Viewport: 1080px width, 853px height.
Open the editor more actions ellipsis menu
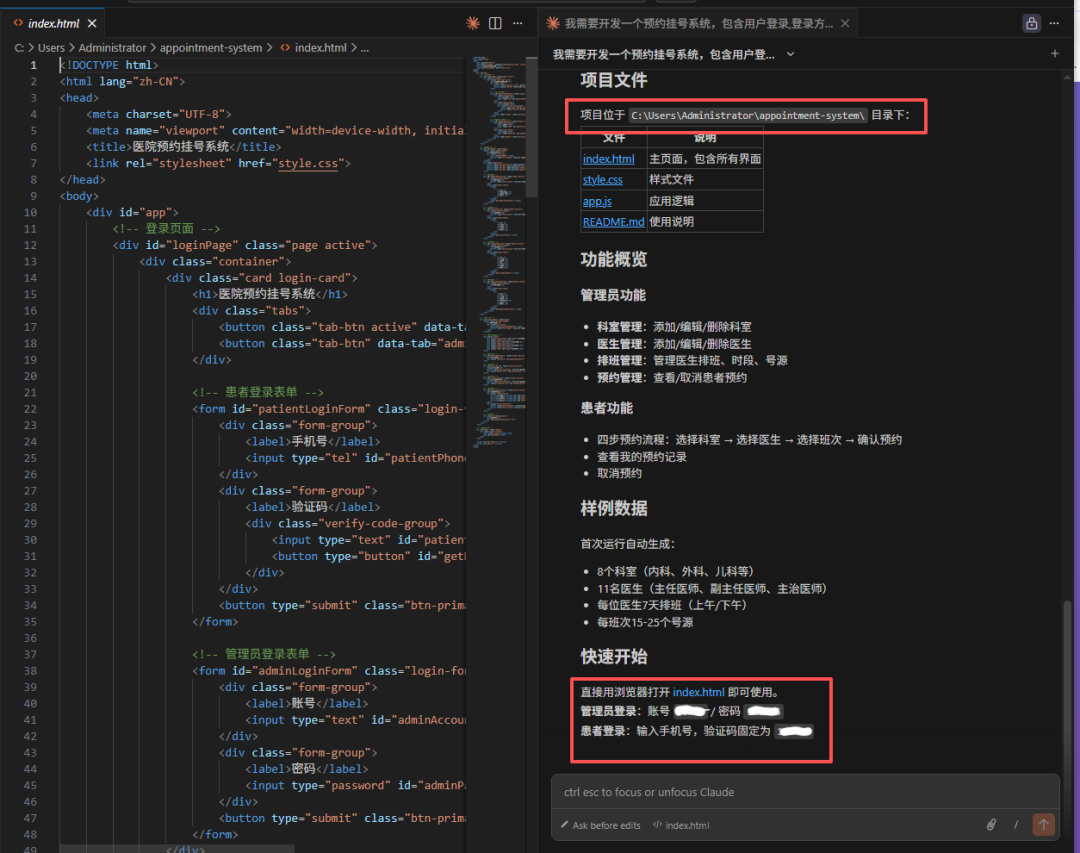point(517,22)
